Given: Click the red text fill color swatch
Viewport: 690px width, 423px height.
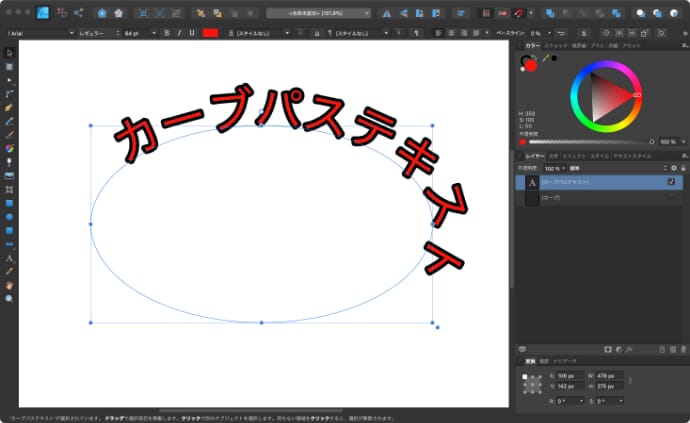Looking at the screenshot, I should [210, 33].
